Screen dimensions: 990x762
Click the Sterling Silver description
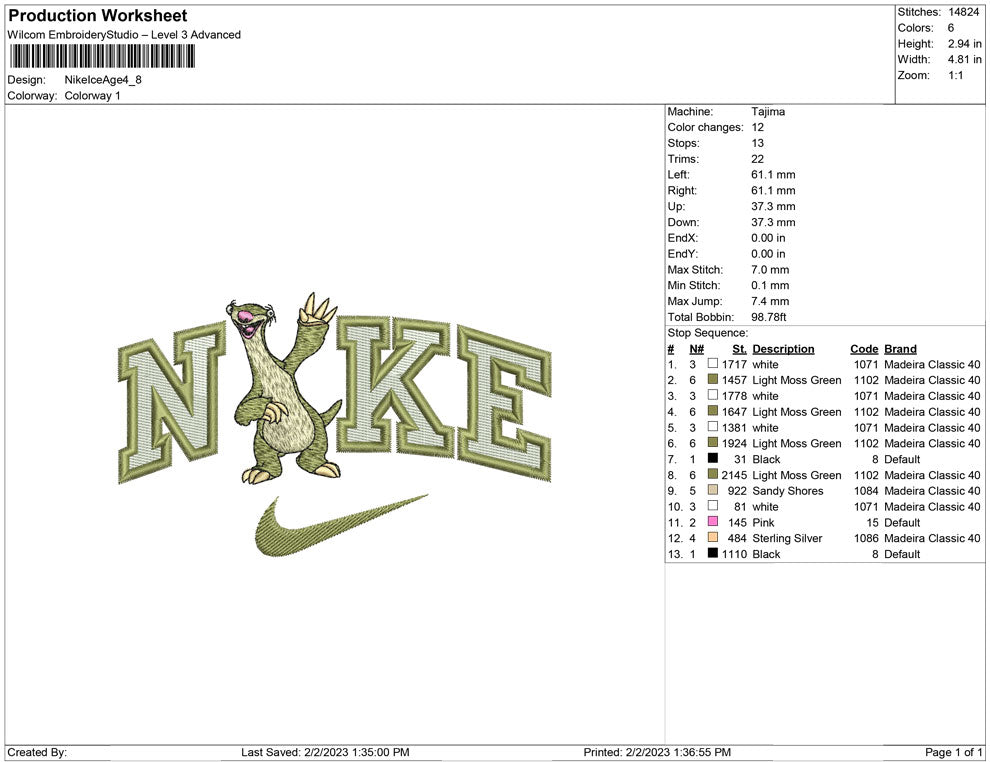787,538
